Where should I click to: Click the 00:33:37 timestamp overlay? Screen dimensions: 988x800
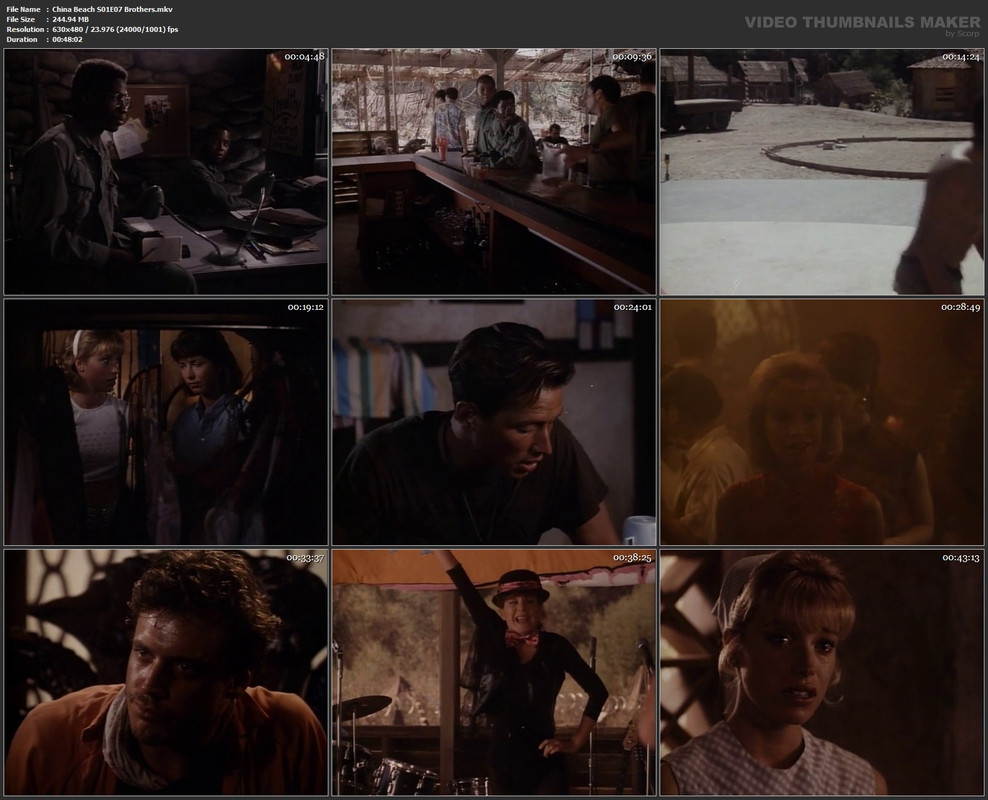click(305, 557)
